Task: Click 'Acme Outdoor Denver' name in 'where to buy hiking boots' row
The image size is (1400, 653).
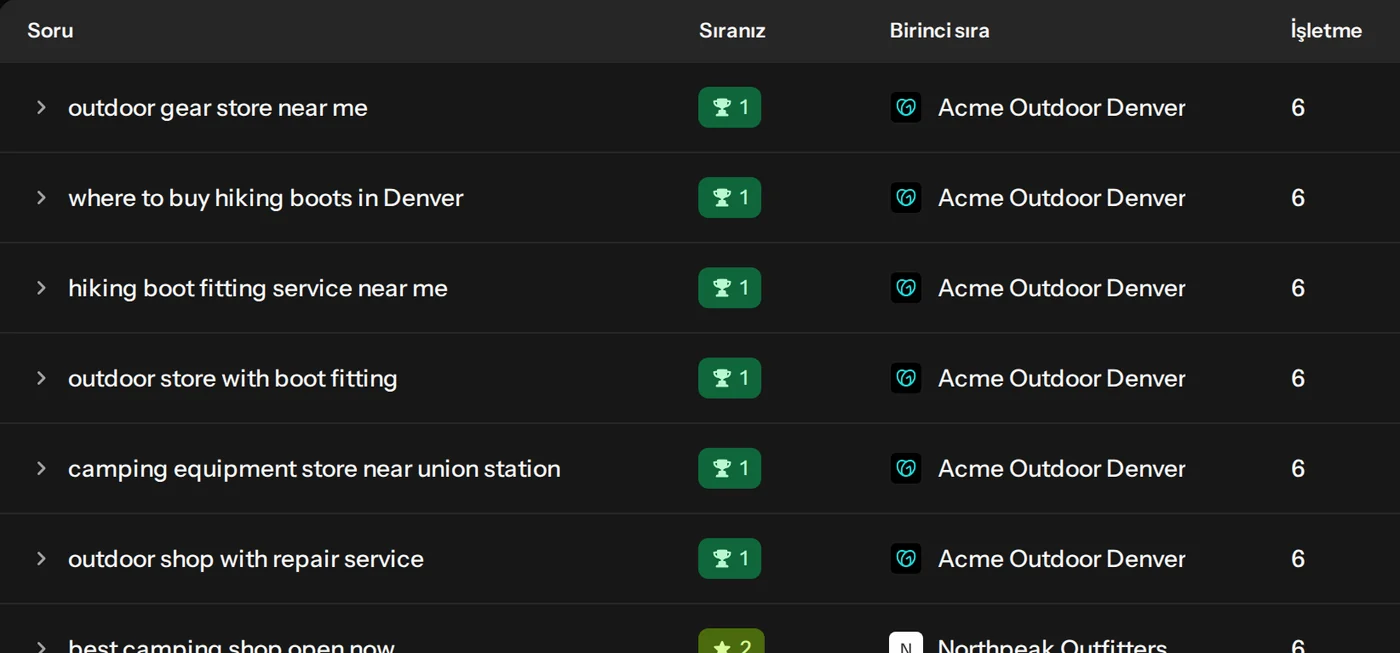Action: click(x=1062, y=198)
